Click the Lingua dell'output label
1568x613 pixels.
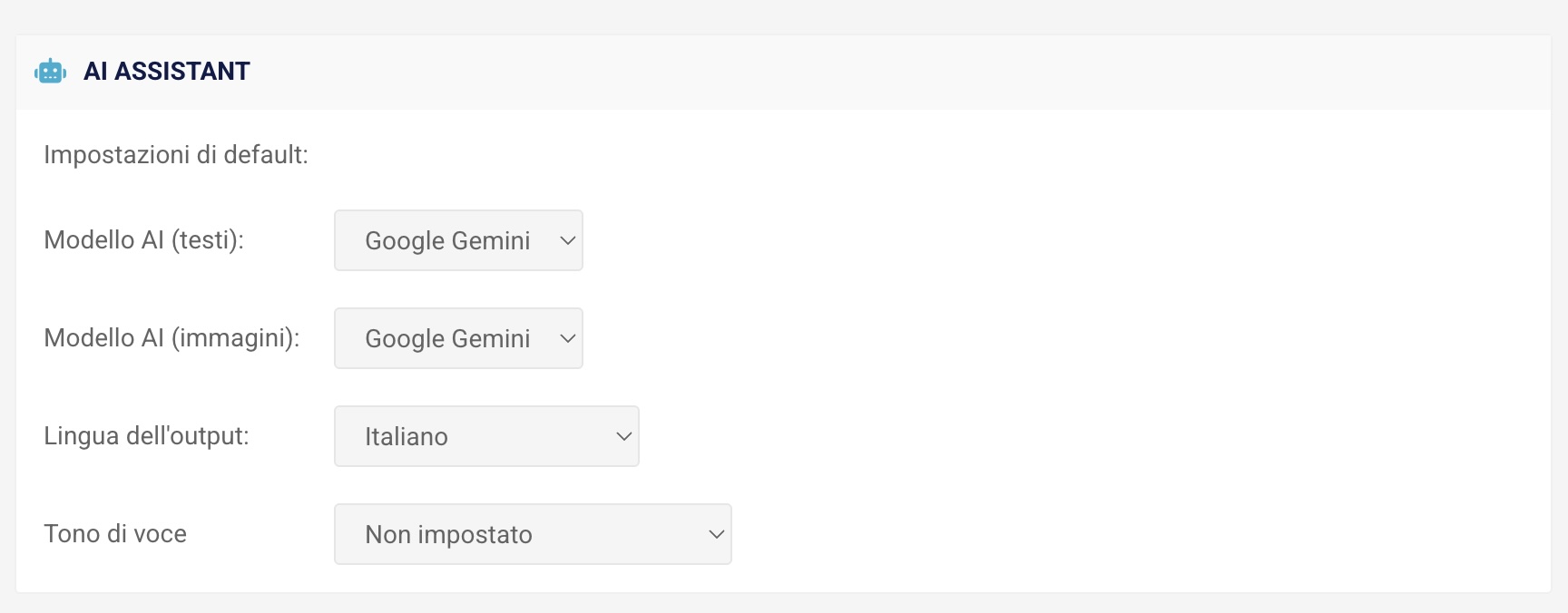coord(146,436)
